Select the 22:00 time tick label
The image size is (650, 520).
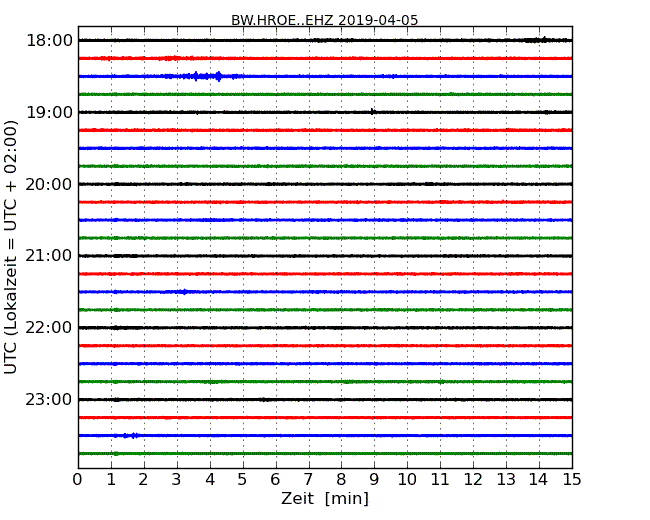[49, 328]
